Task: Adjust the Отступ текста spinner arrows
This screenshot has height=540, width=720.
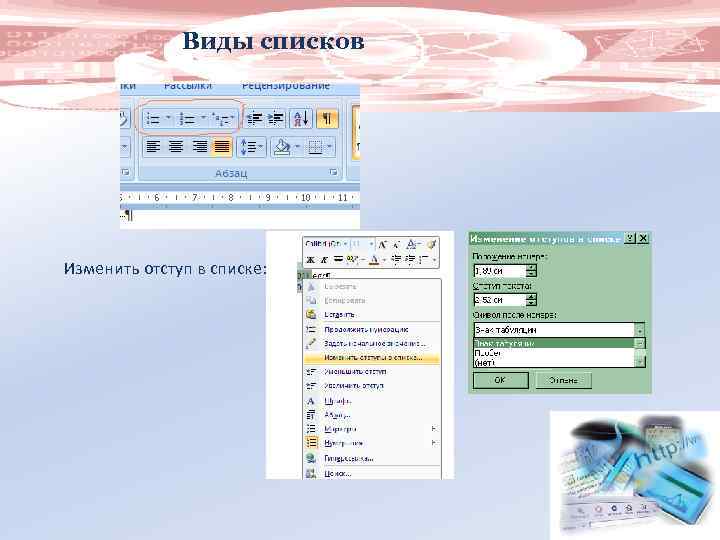Action: coord(531,300)
